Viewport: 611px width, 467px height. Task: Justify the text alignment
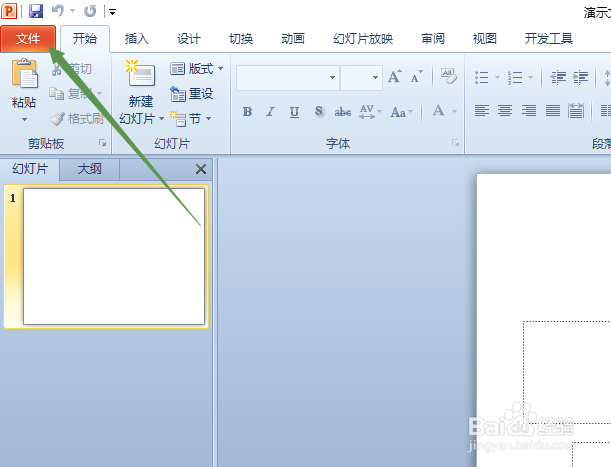click(x=553, y=111)
